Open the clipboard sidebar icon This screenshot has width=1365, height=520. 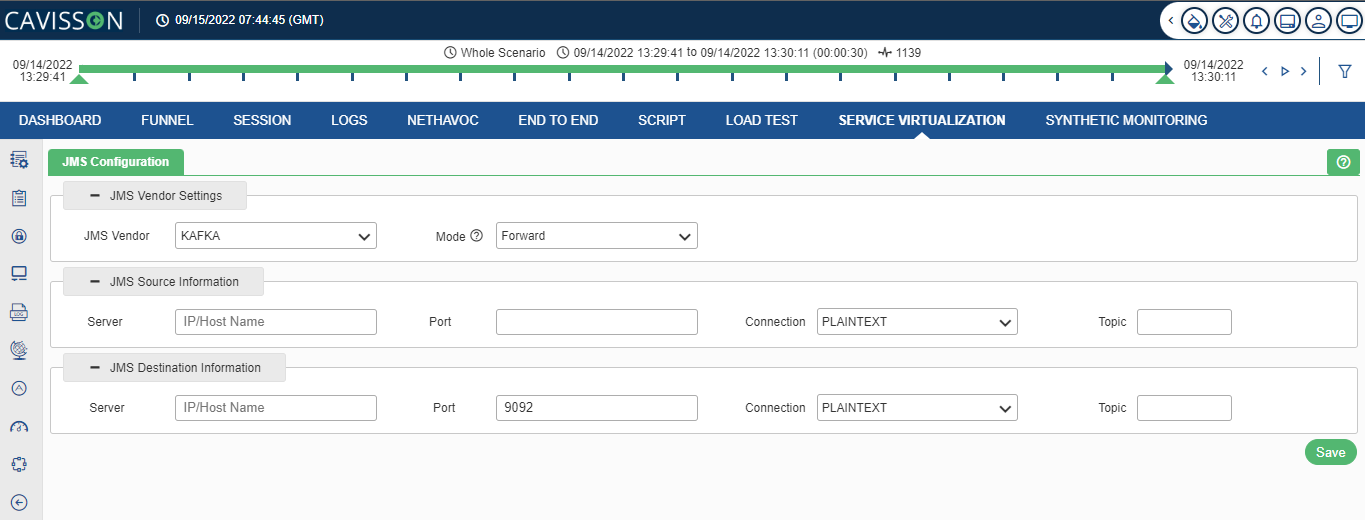point(19,198)
